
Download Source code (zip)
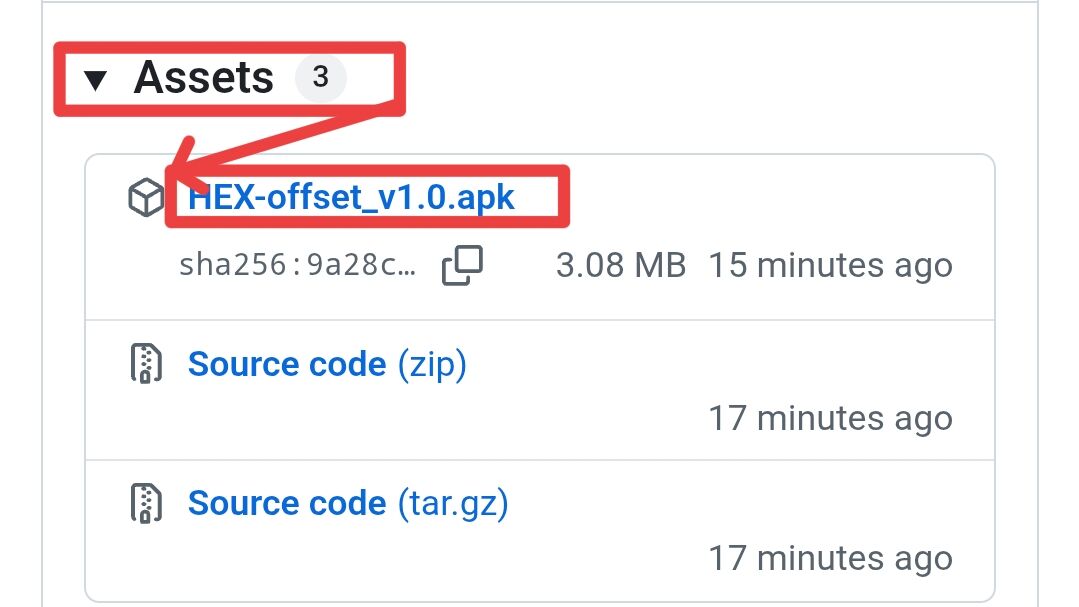pyautogui.click(x=327, y=364)
